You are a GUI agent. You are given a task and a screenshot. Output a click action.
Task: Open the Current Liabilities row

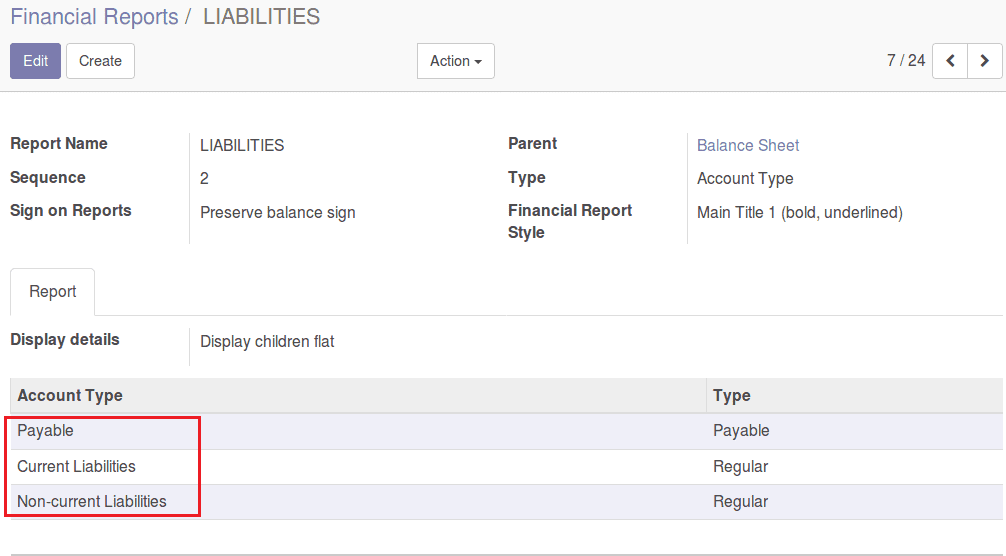(x=507, y=467)
